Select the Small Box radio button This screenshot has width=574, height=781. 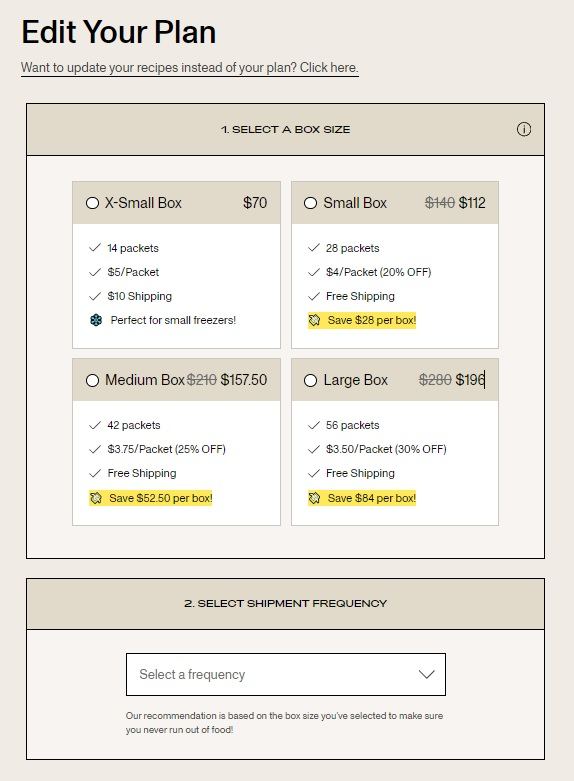click(310, 203)
